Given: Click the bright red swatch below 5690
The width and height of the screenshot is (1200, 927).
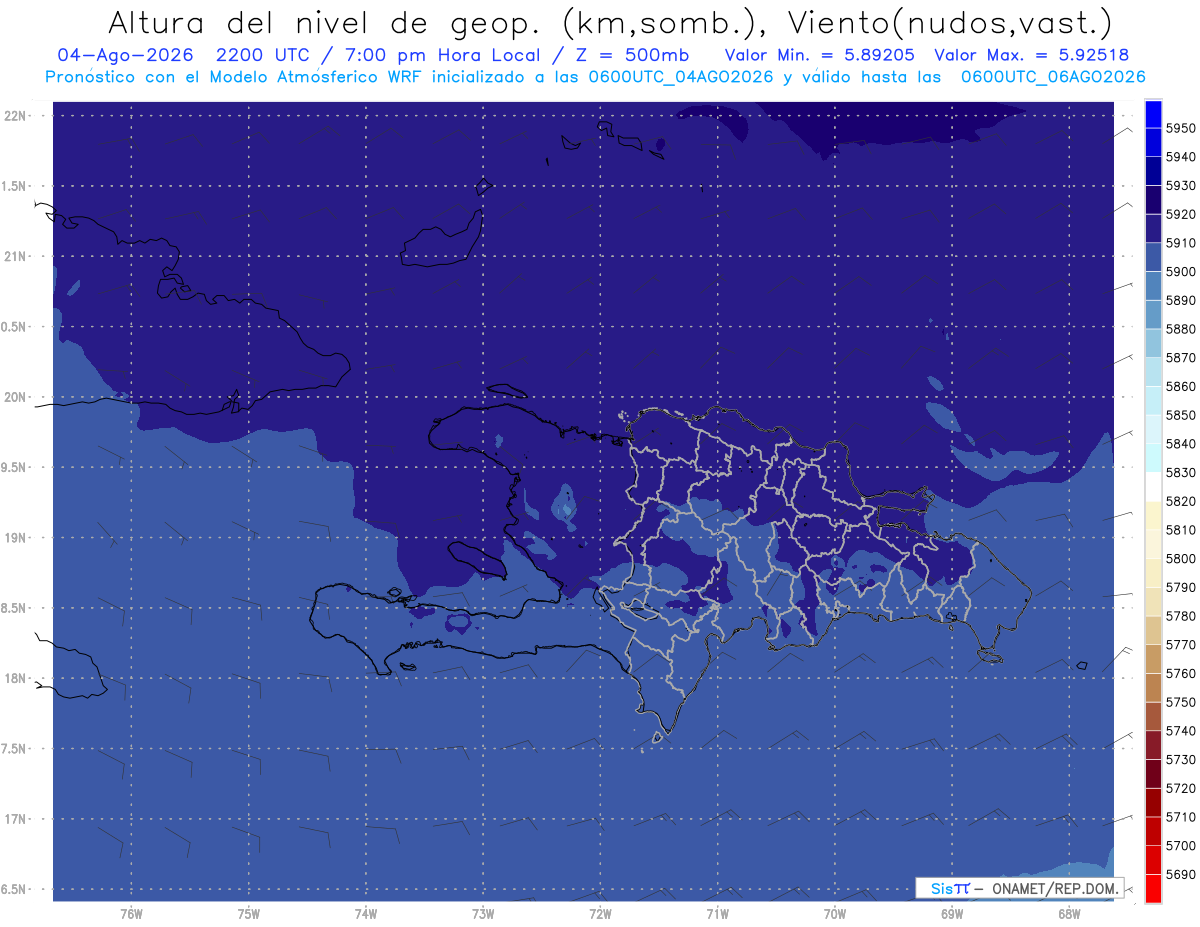Looking at the screenshot, I should pyautogui.click(x=1153, y=888).
